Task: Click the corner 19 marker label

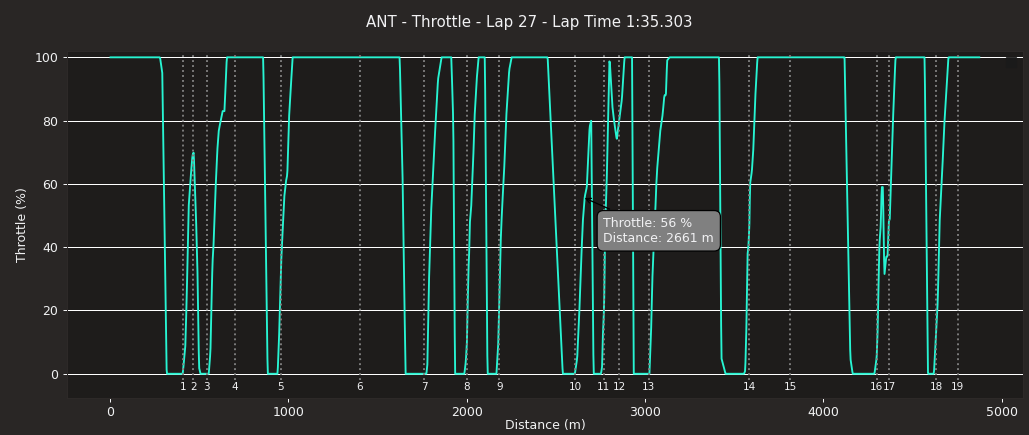Action: click(x=957, y=387)
